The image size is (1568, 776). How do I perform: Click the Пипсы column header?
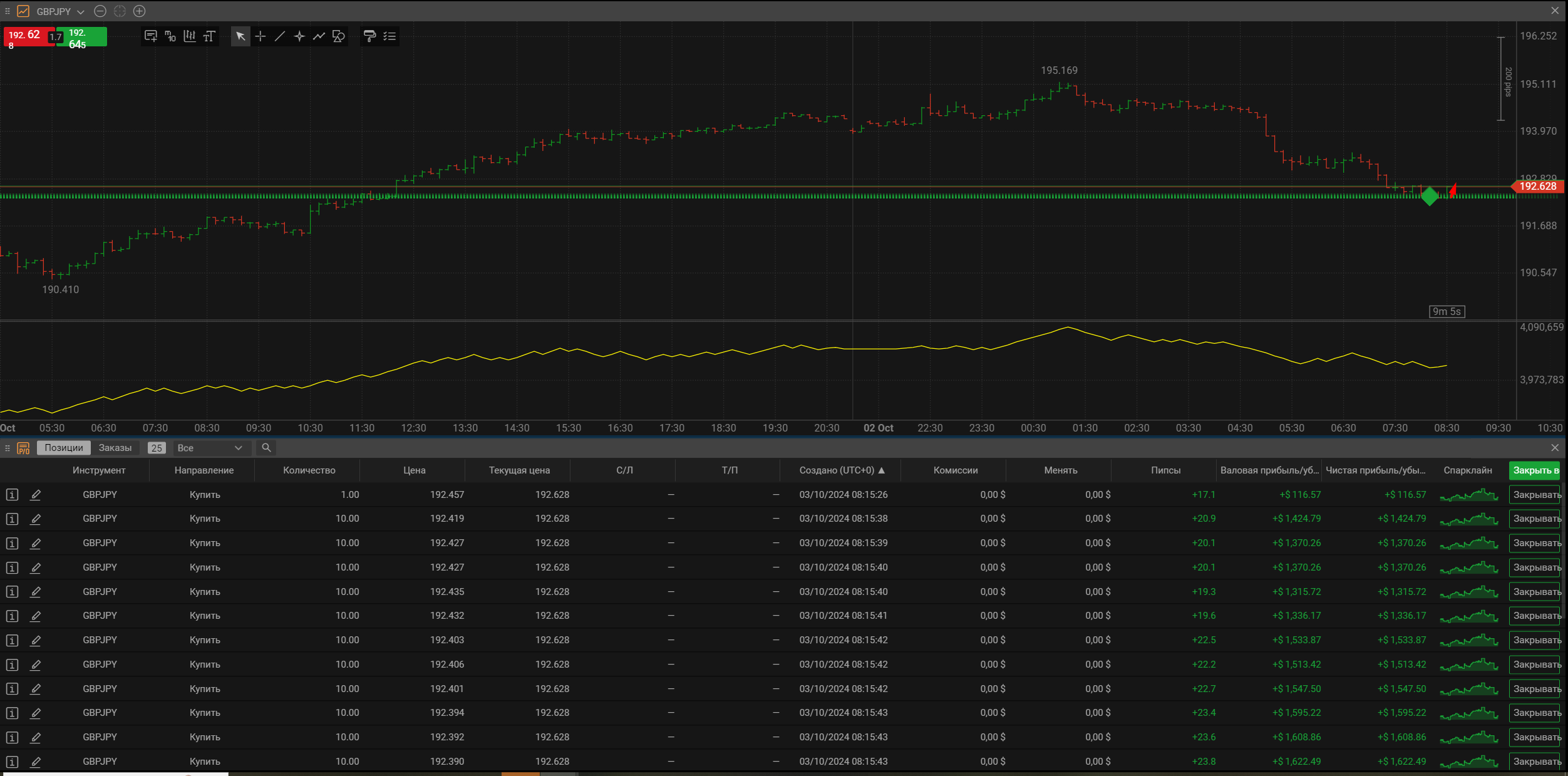[1166, 470]
